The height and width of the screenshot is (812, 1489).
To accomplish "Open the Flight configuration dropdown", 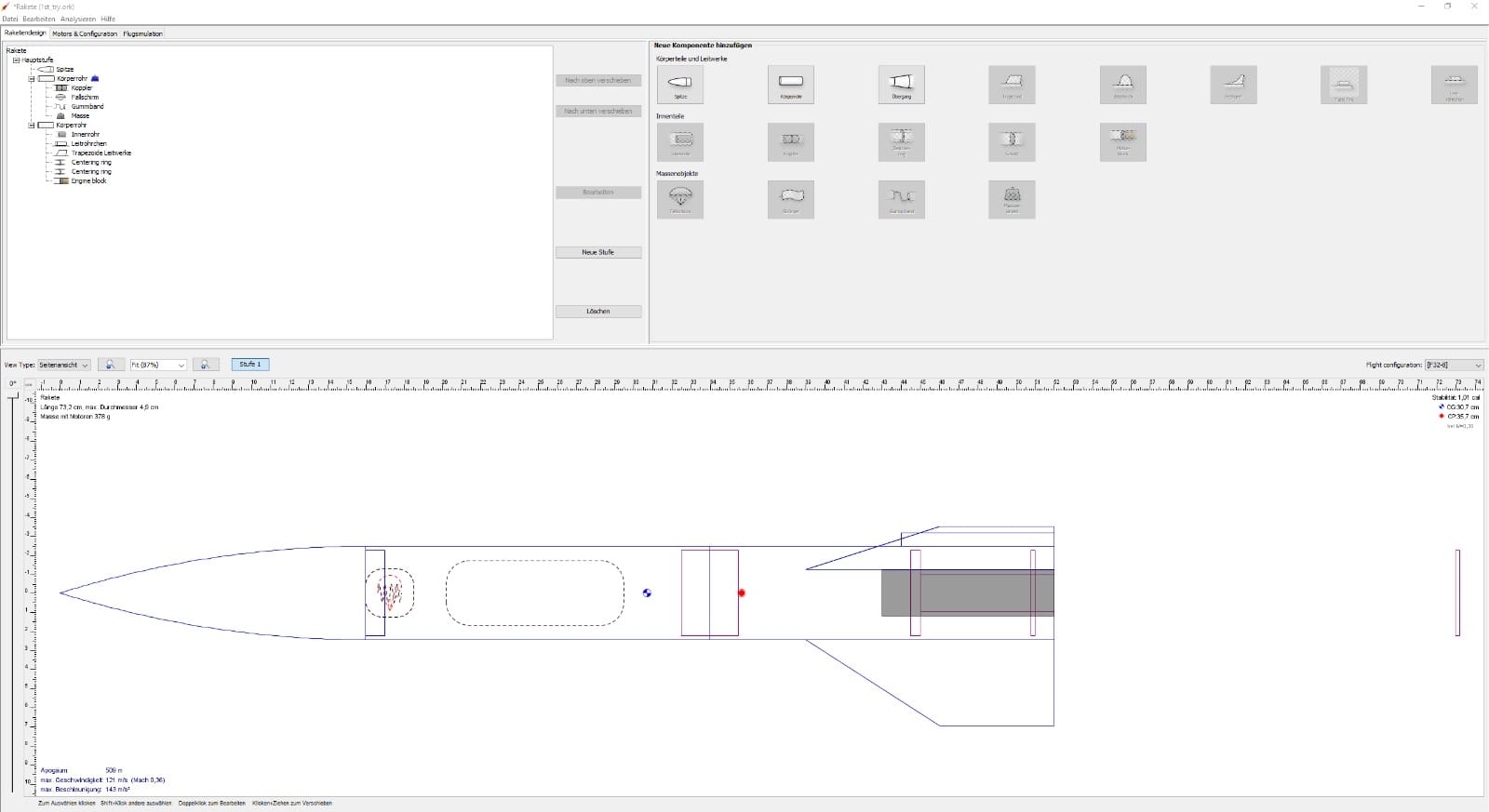I will point(1454,365).
